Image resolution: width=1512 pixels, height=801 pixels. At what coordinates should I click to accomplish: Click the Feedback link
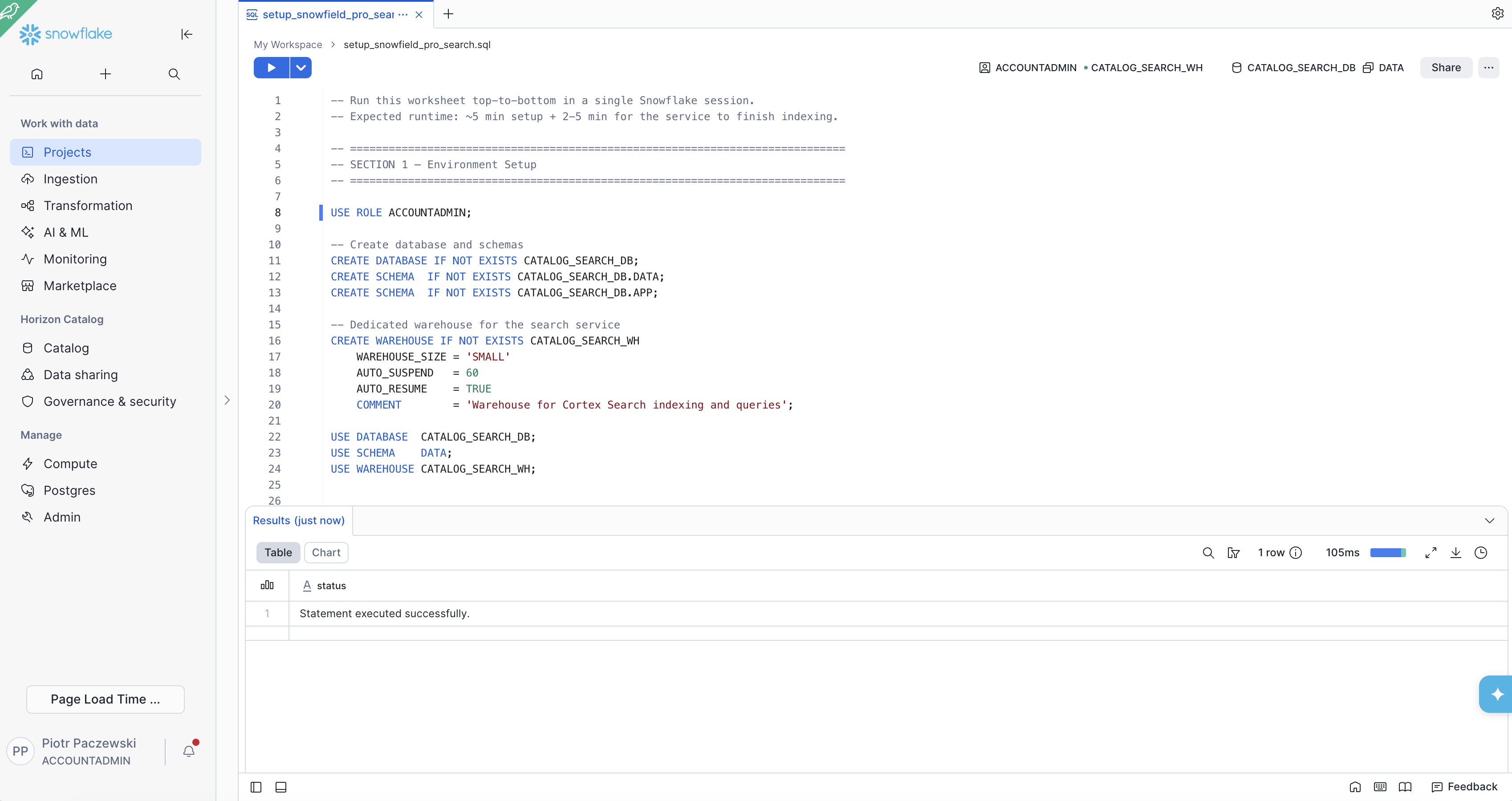click(1464, 787)
